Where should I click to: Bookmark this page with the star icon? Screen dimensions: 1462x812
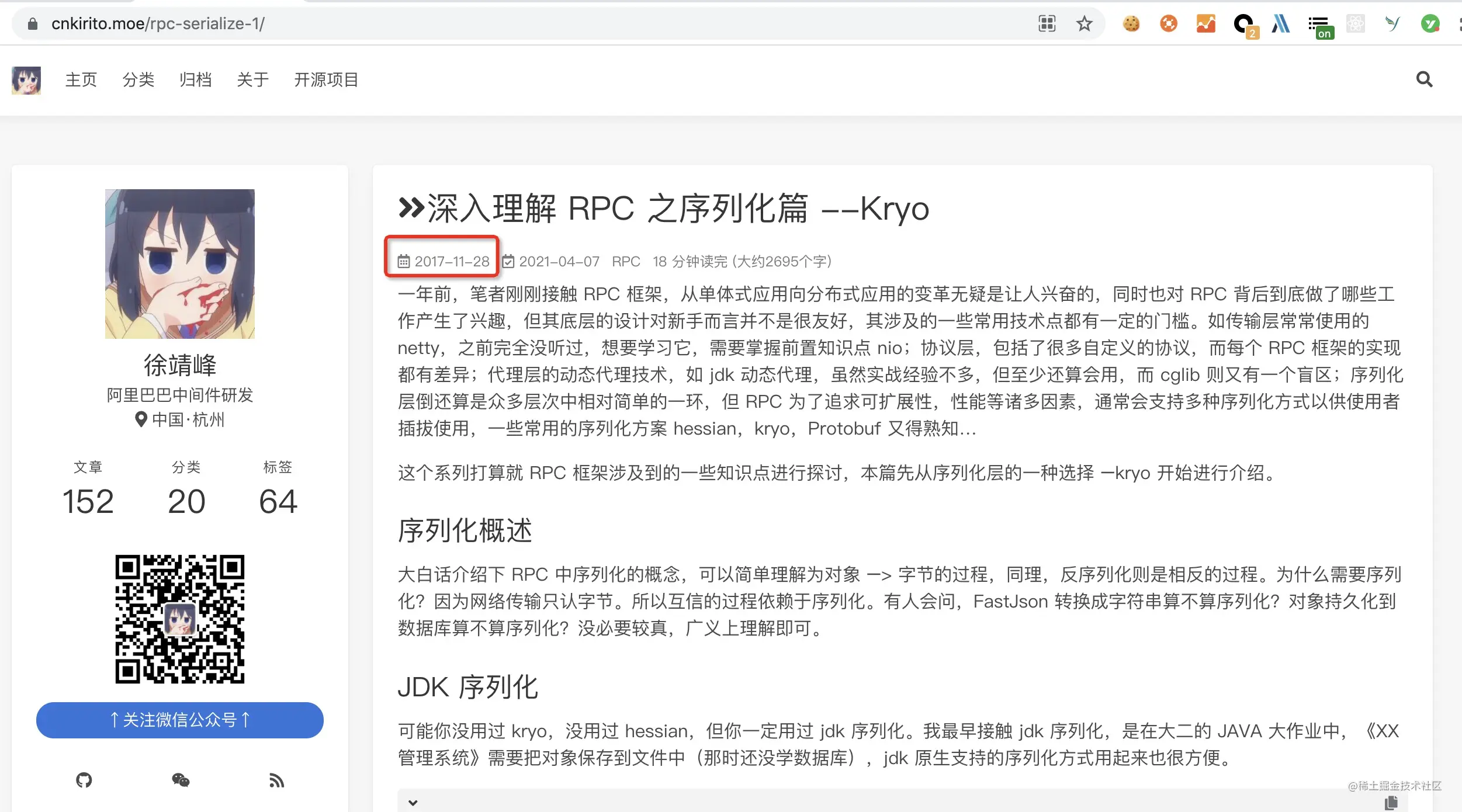click(1085, 24)
